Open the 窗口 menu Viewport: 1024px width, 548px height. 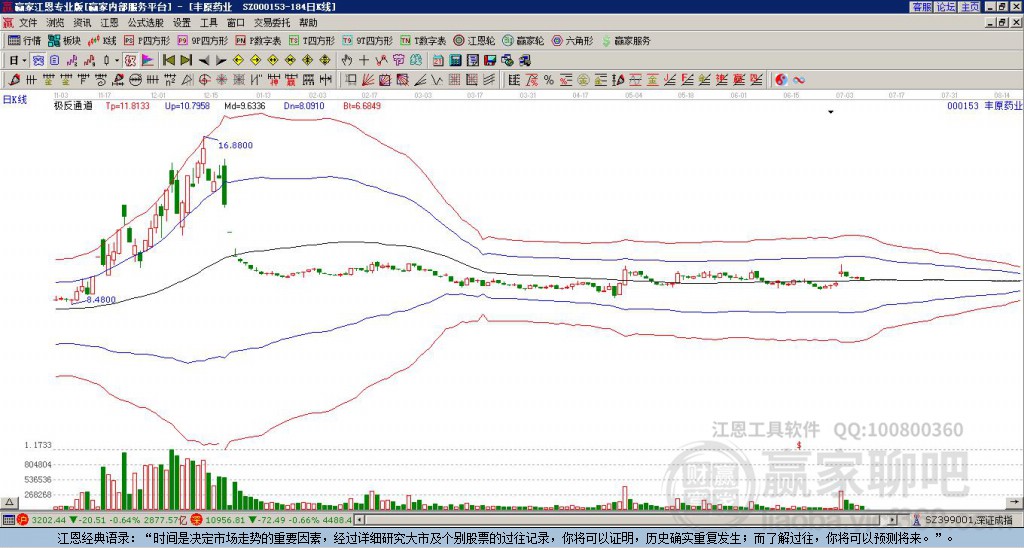click(x=236, y=23)
